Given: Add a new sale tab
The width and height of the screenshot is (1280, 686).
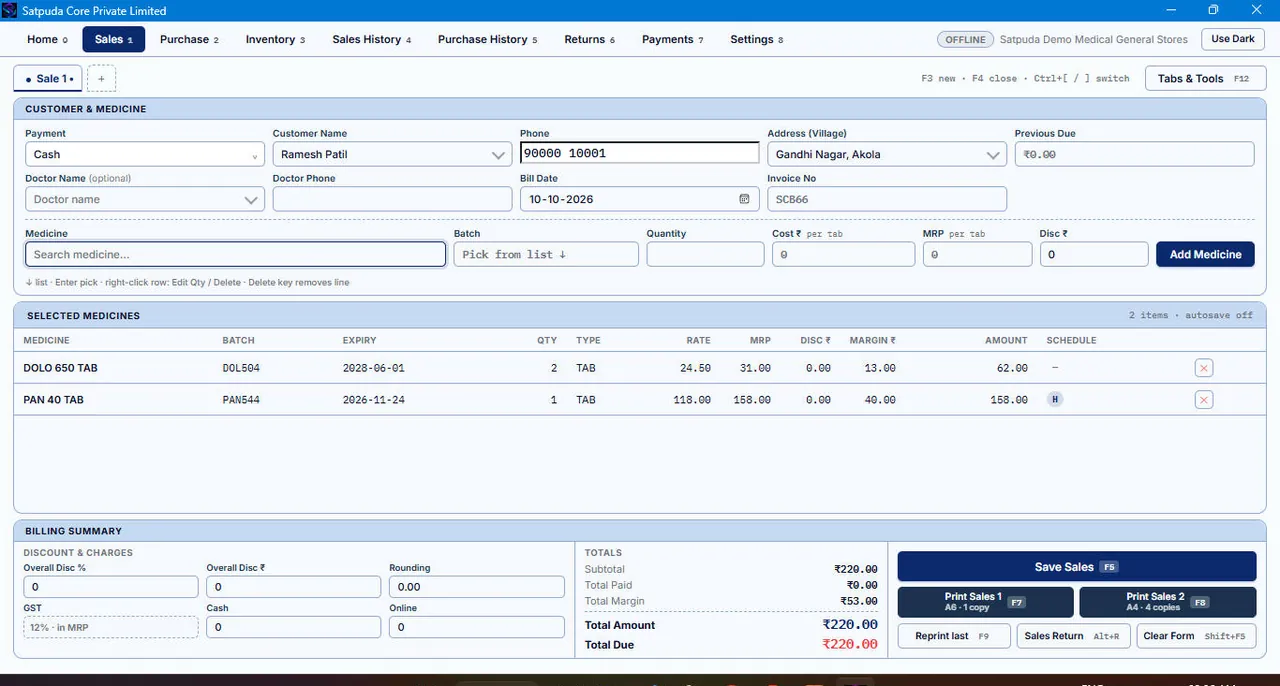Looking at the screenshot, I should click(x=102, y=78).
